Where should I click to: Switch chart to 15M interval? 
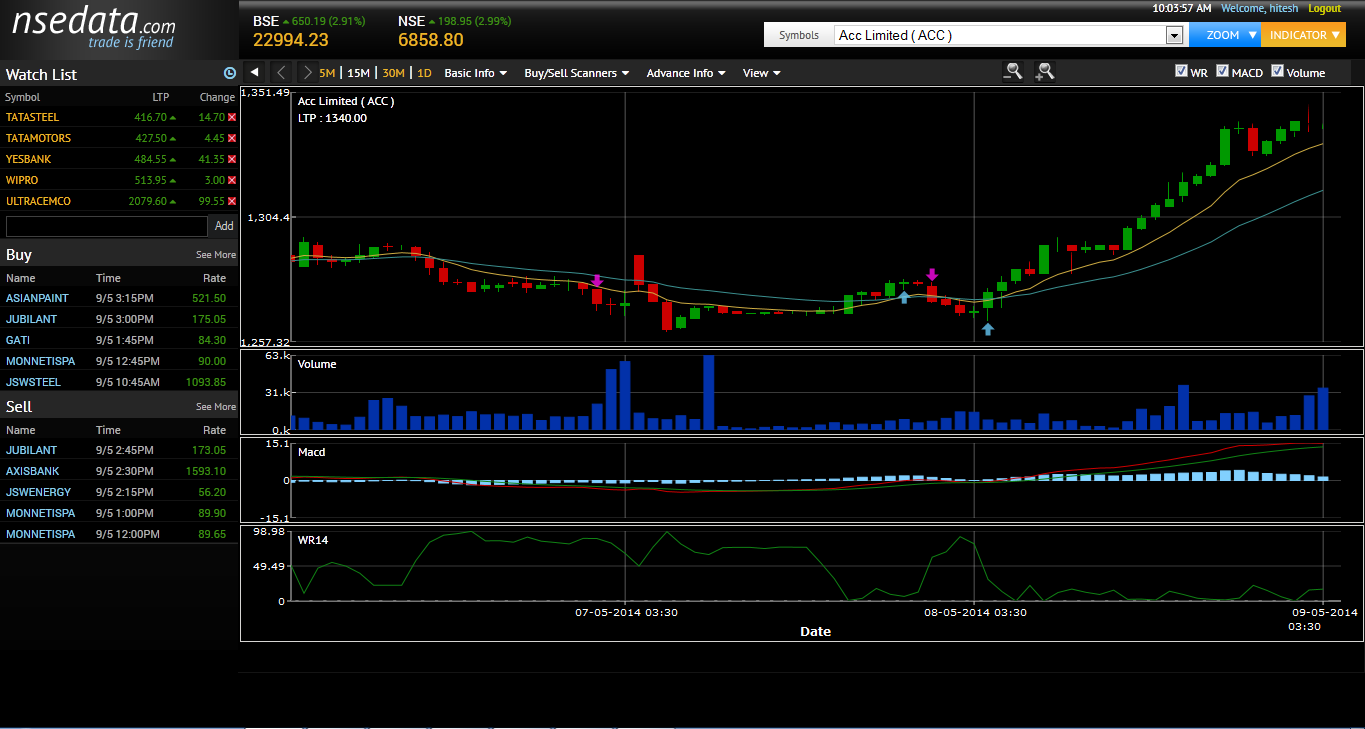(358, 73)
